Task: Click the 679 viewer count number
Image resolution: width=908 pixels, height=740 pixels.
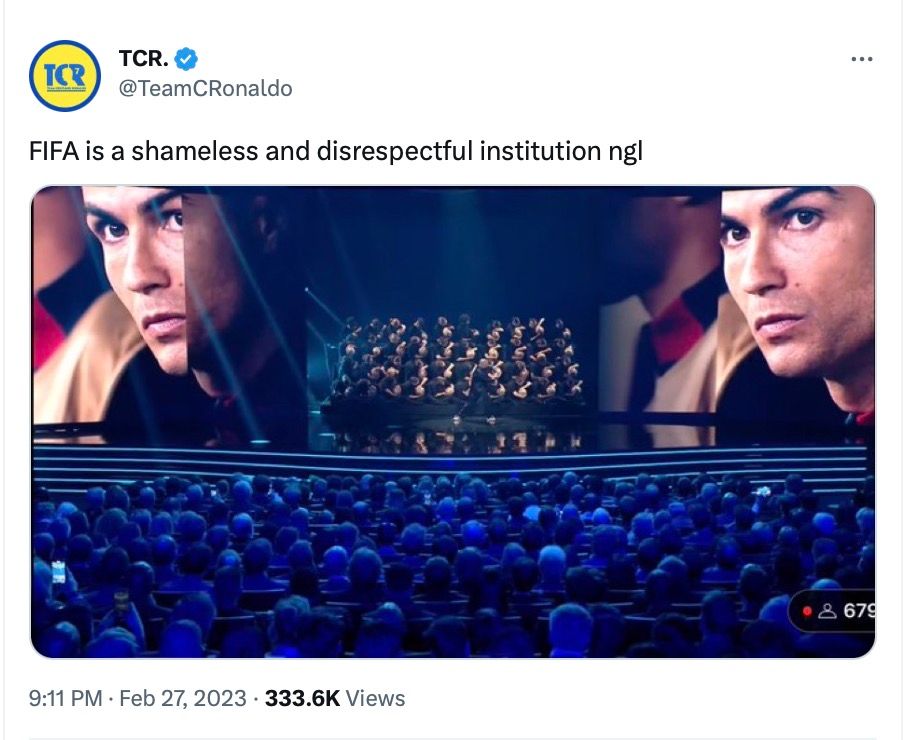Action: click(859, 610)
